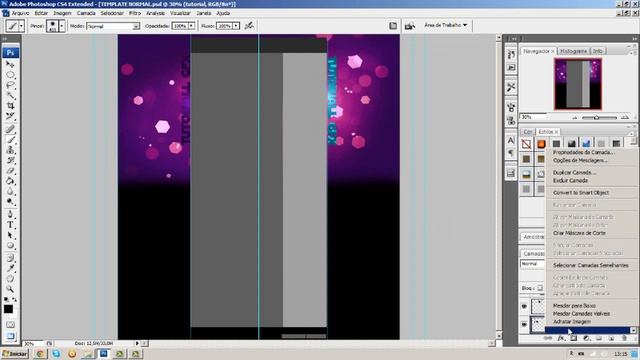Screen dimensions: 640x360
Task: Hide the upper visible layer
Action: [x=524, y=306]
